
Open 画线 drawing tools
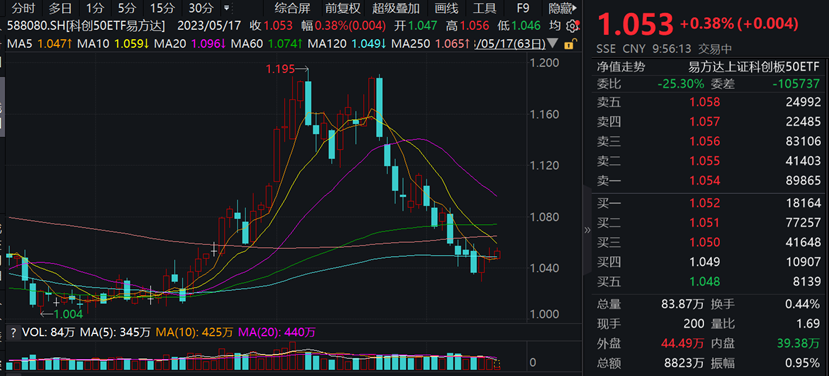click(445, 8)
